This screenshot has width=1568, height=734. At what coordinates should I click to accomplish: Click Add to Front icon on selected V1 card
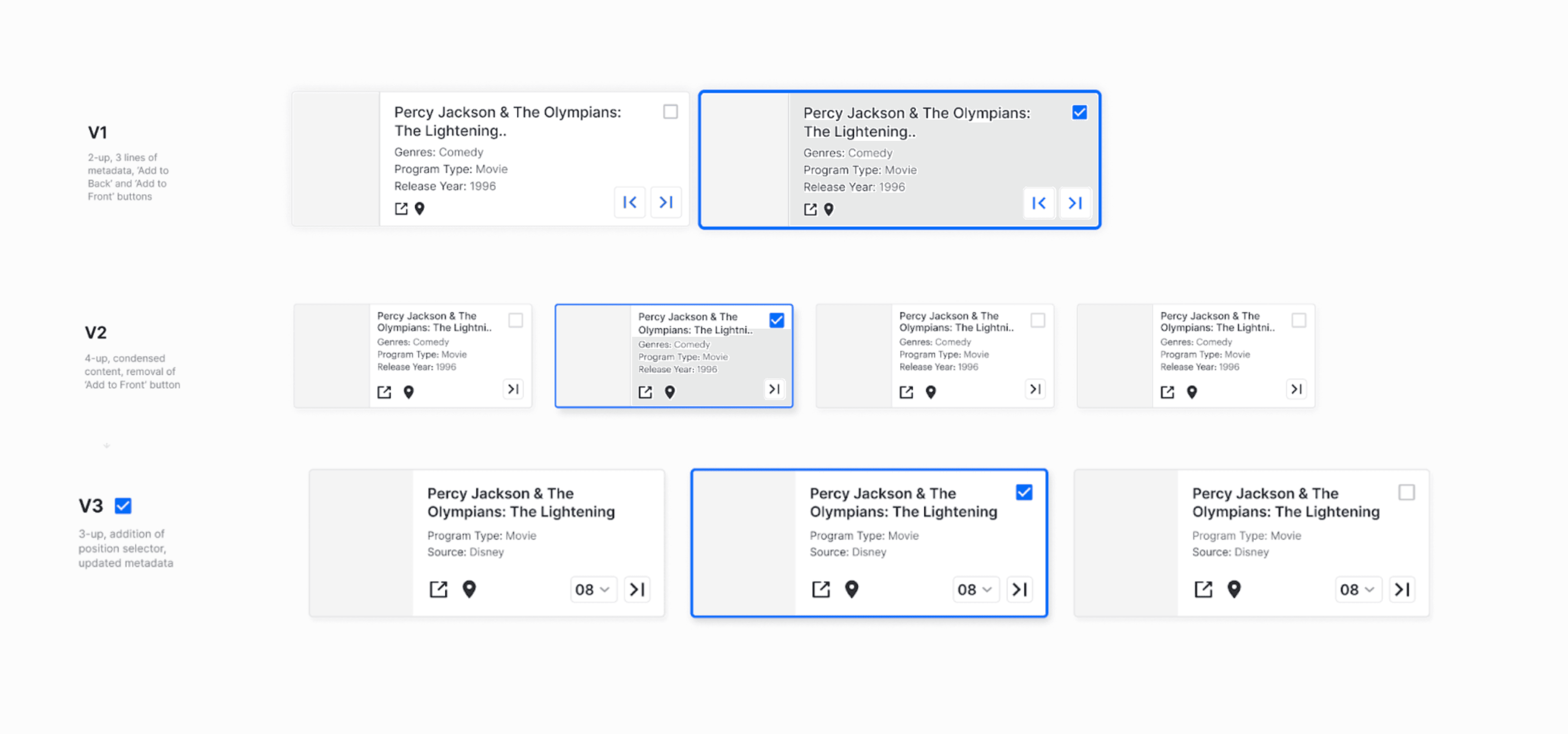pyautogui.click(x=1038, y=203)
